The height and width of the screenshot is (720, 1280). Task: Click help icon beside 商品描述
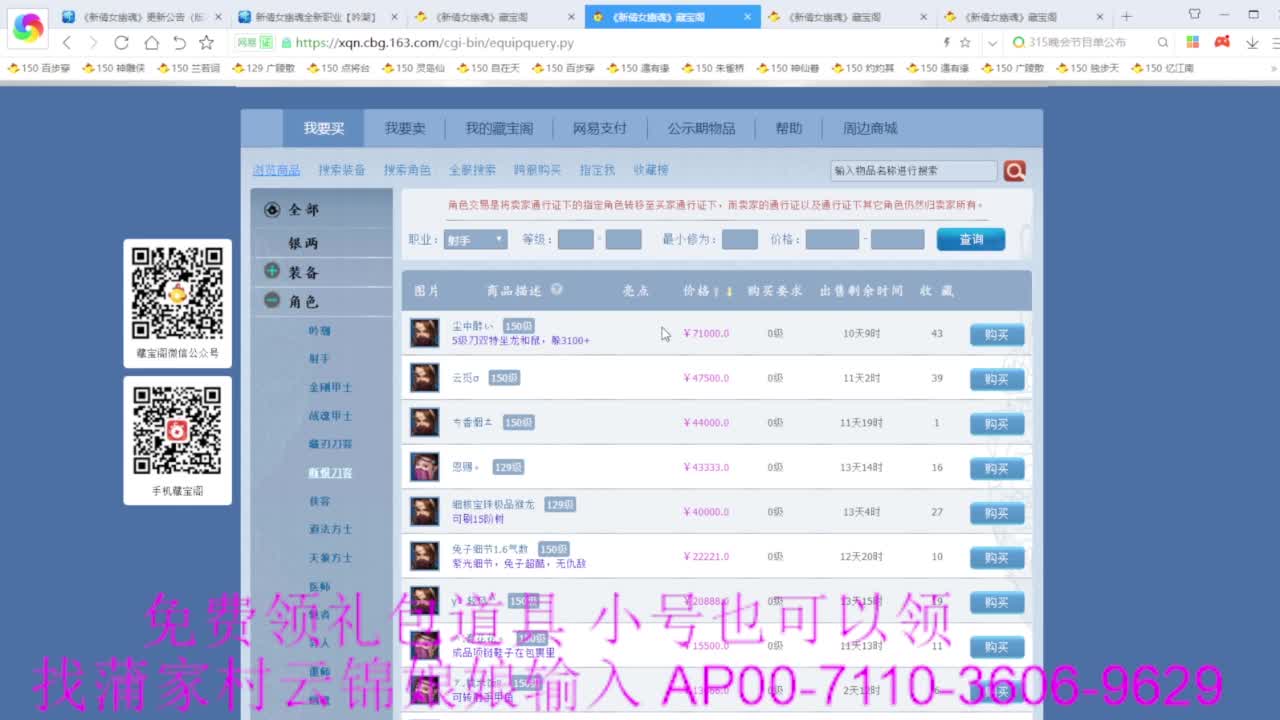(x=556, y=290)
